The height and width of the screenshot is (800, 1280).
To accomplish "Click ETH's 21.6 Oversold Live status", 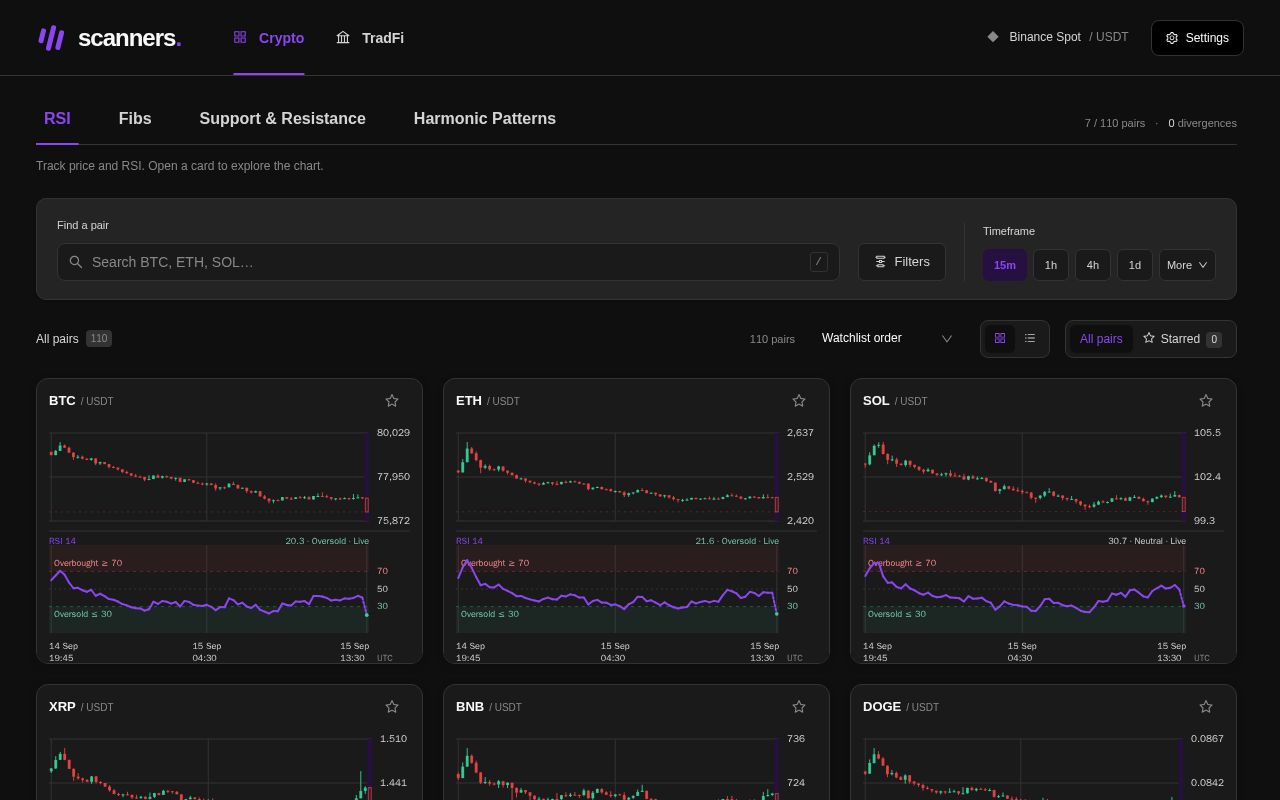I will tap(737, 541).
